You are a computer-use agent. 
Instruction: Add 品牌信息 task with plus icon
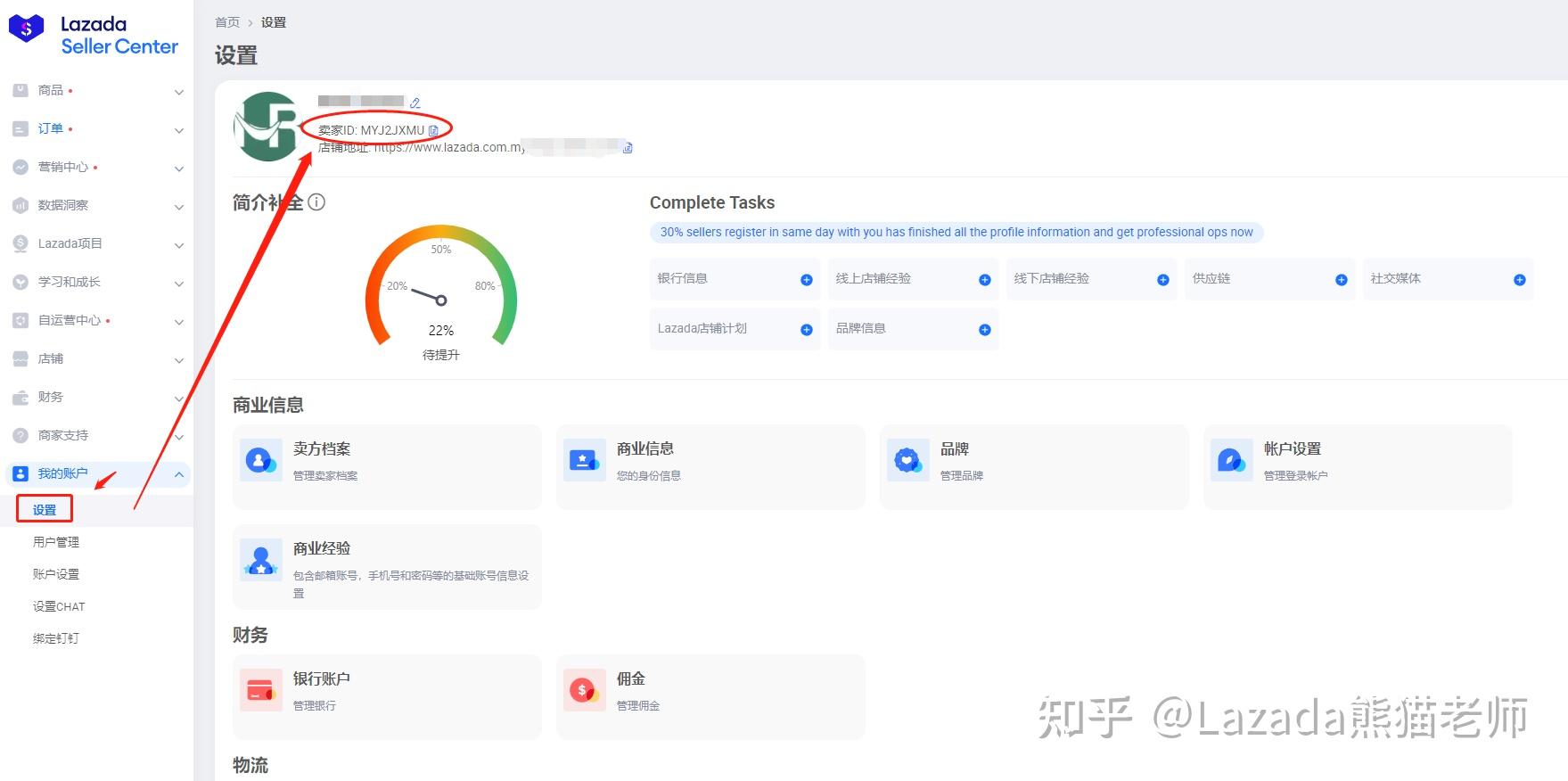click(985, 330)
